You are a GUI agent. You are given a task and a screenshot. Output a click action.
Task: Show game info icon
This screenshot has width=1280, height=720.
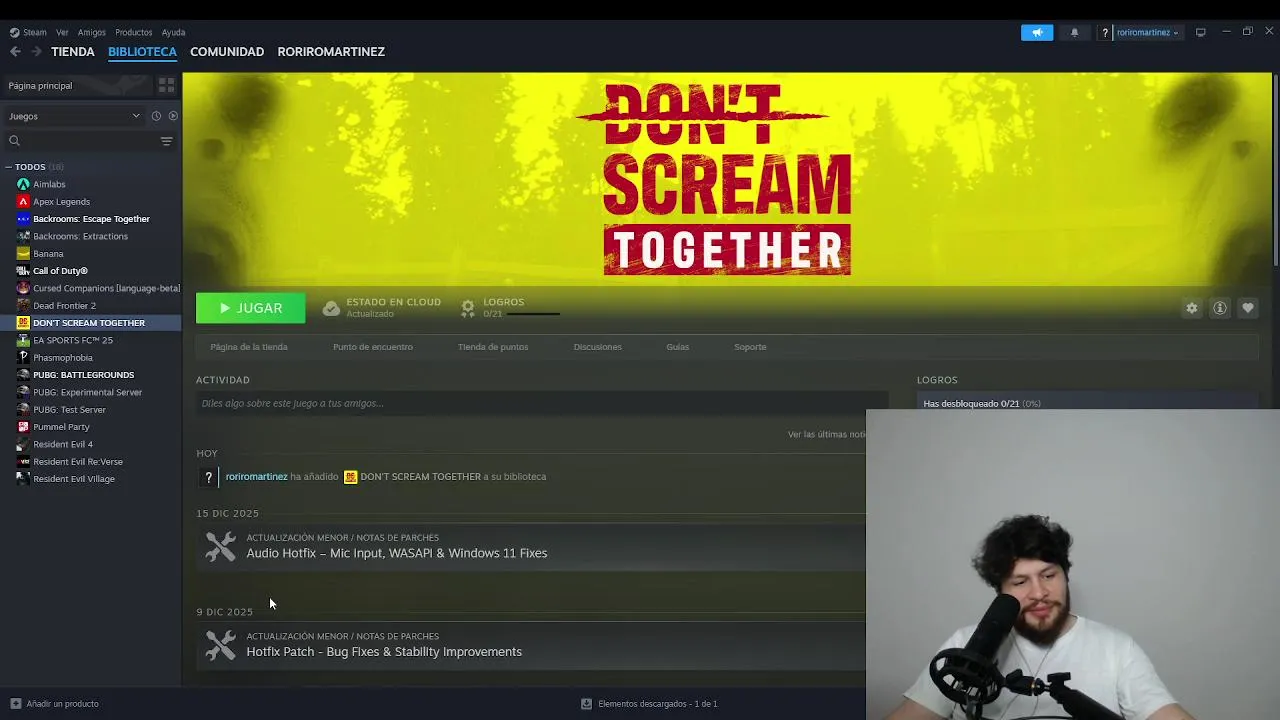[x=1220, y=308]
